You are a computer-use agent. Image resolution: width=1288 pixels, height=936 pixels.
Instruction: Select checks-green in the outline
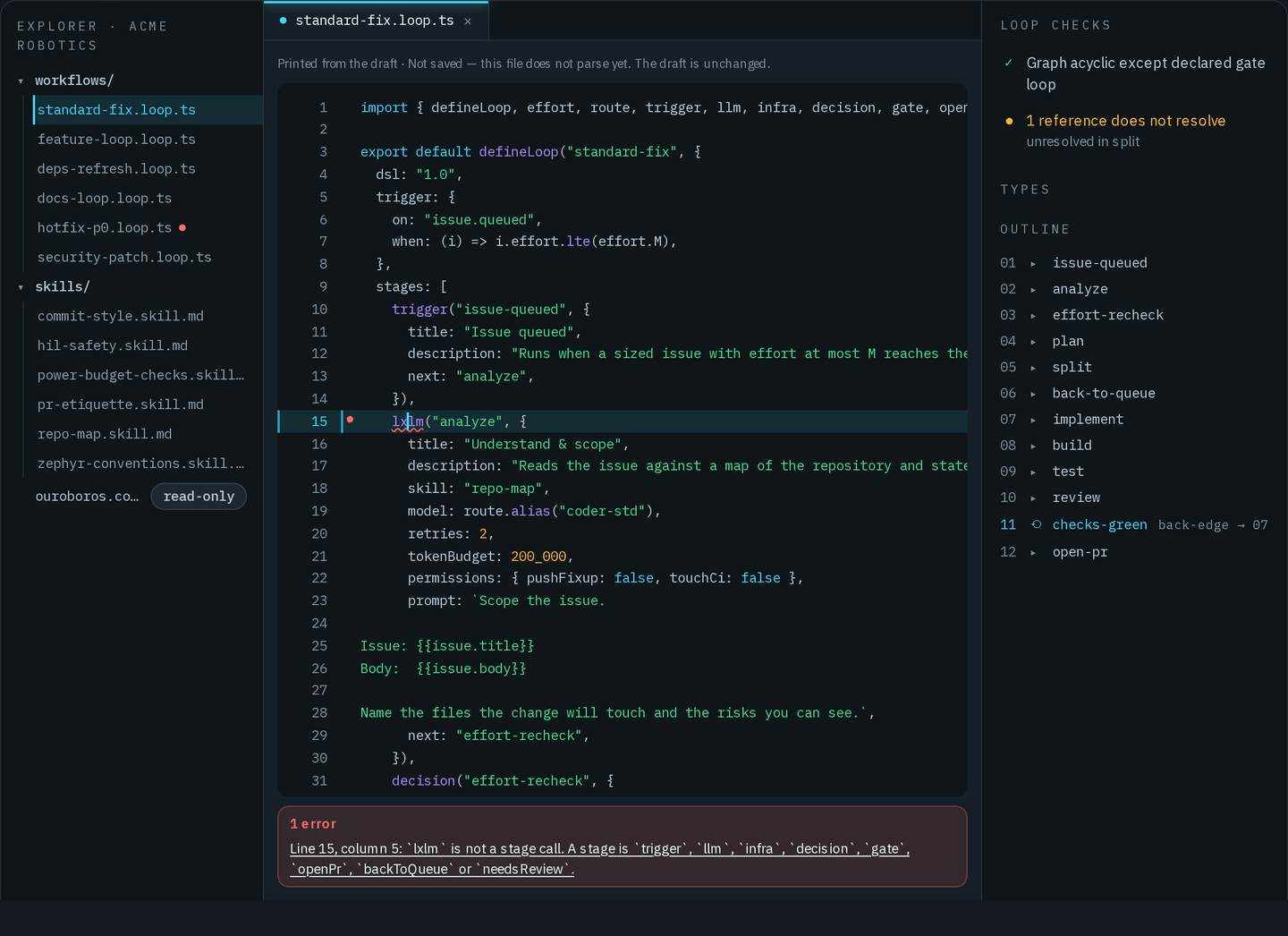1099,525
